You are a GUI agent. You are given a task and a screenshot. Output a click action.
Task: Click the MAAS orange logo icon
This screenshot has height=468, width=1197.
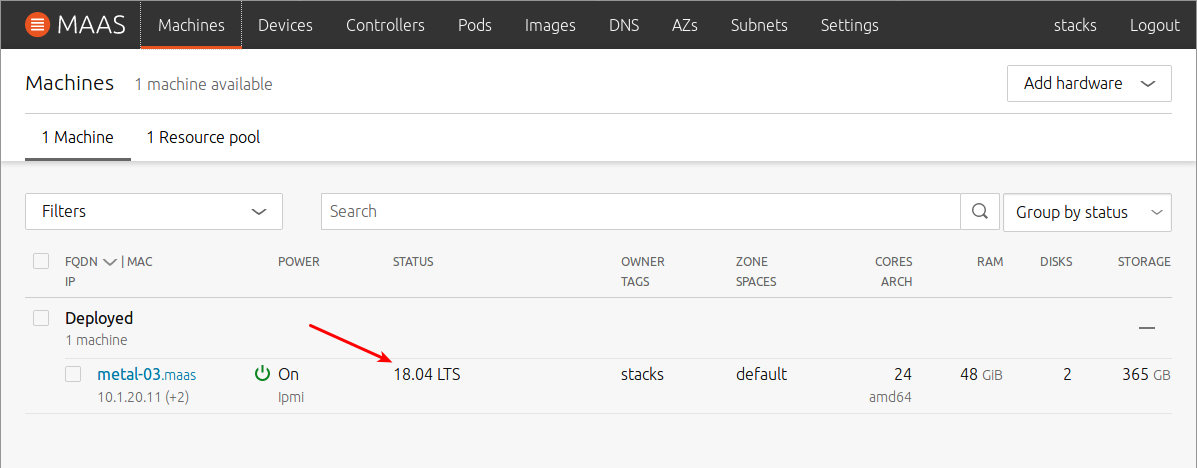pos(37,25)
